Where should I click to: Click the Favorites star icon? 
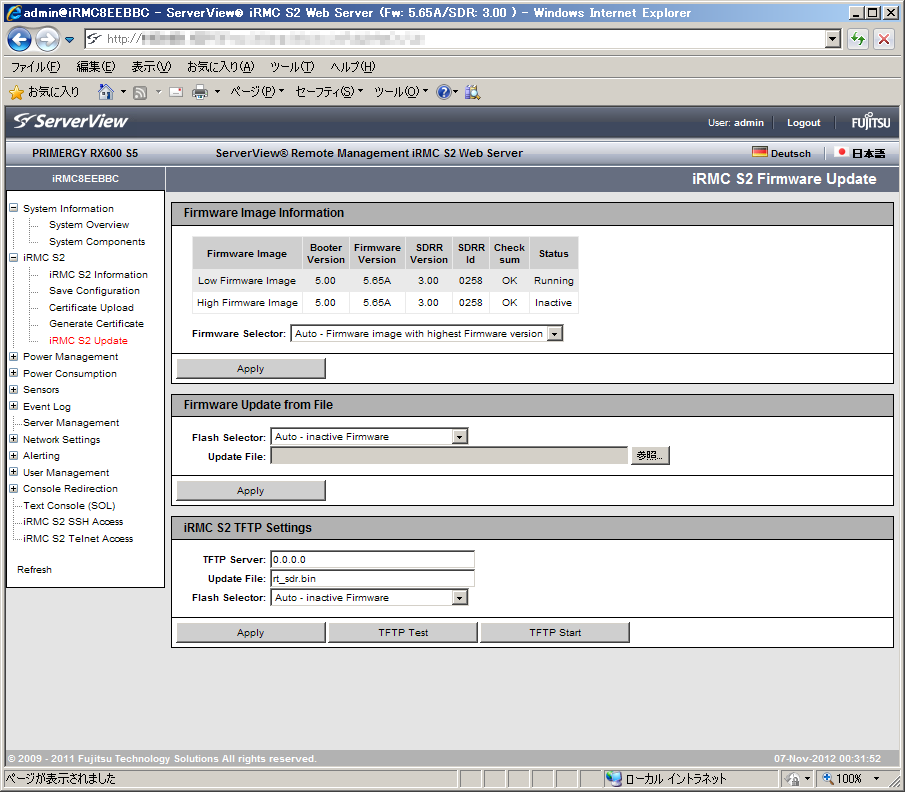16,92
